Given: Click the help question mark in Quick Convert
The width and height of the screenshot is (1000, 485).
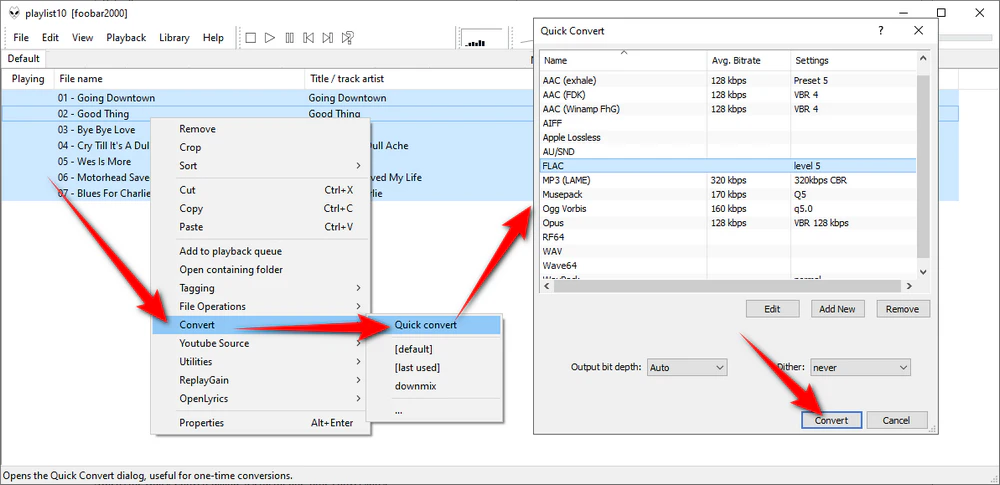Looking at the screenshot, I should click(881, 31).
